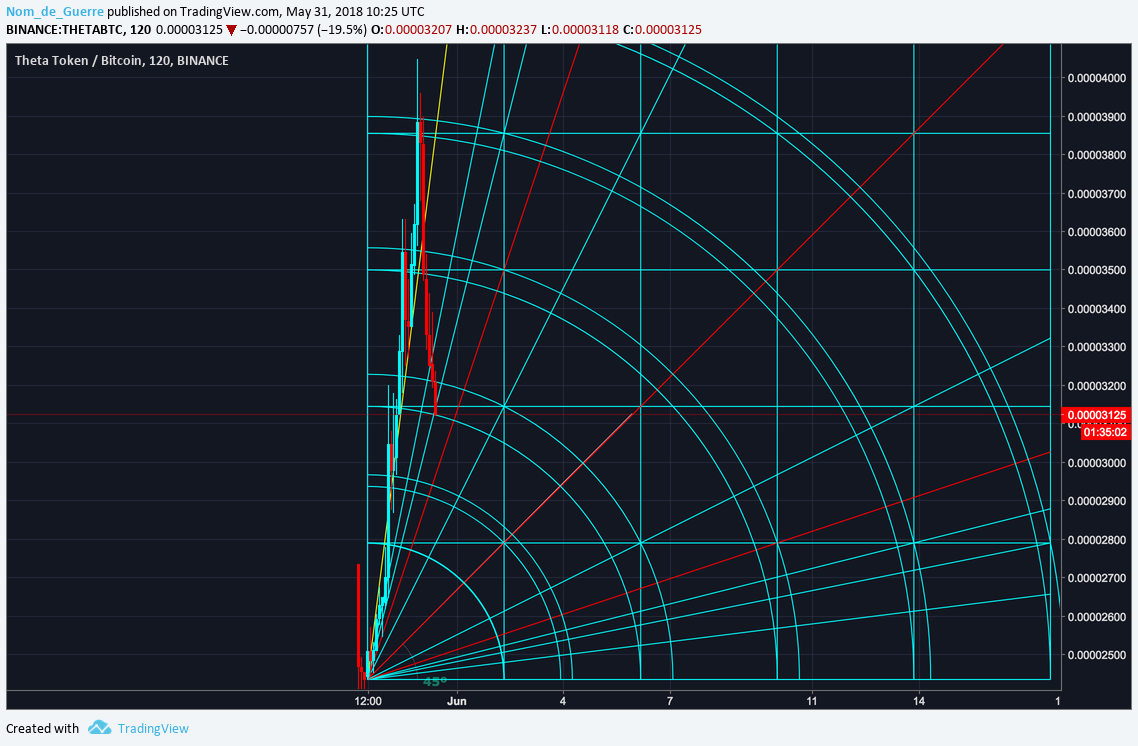Click the 'May 31, 2018 10:25 UTC' publish date
The image size is (1138, 746).
click(356, 12)
